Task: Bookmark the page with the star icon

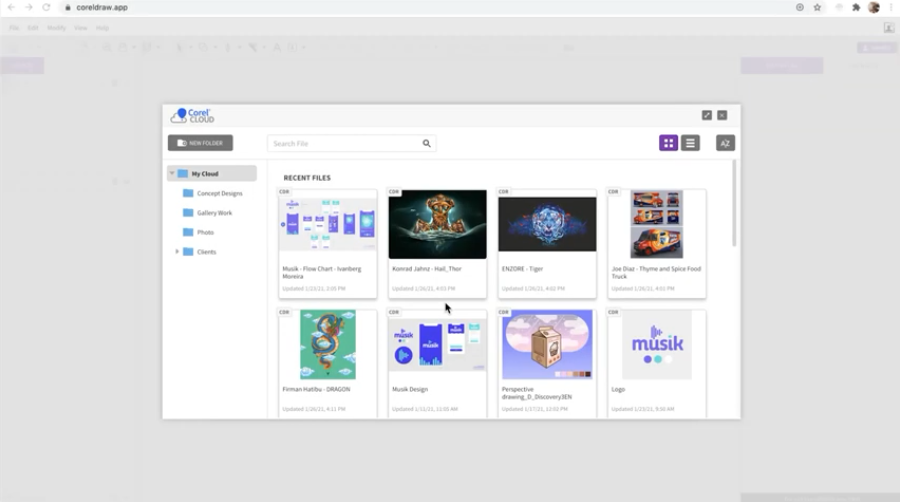Action: 817,7
